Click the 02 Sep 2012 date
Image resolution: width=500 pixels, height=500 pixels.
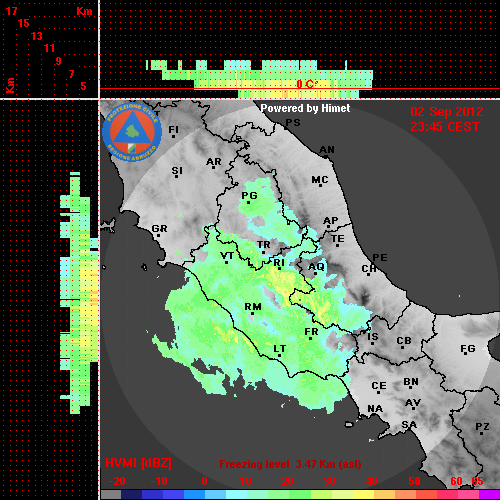[x=447, y=112]
